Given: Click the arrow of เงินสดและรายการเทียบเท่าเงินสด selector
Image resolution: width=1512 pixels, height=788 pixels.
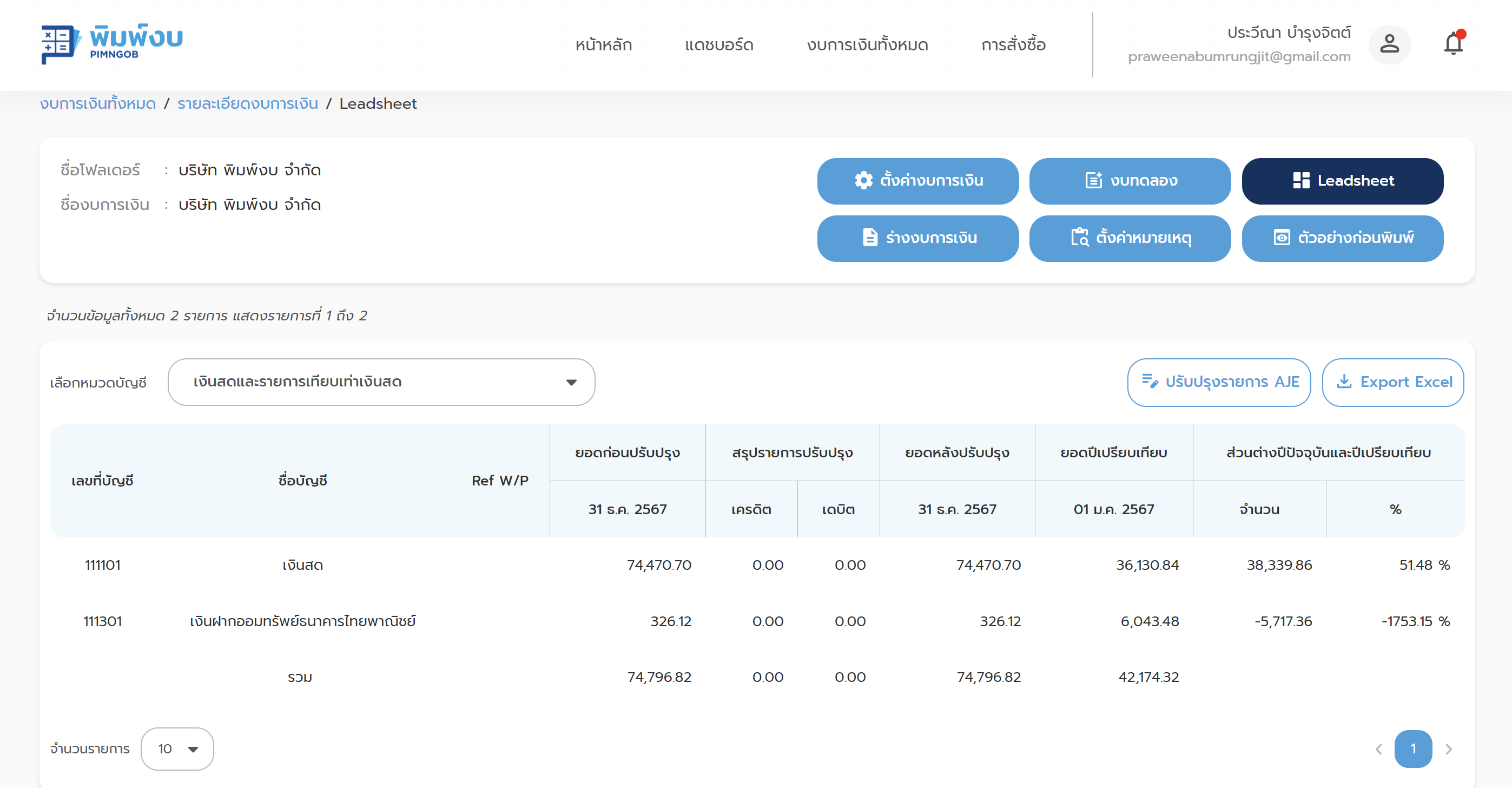Looking at the screenshot, I should [571, 382].
